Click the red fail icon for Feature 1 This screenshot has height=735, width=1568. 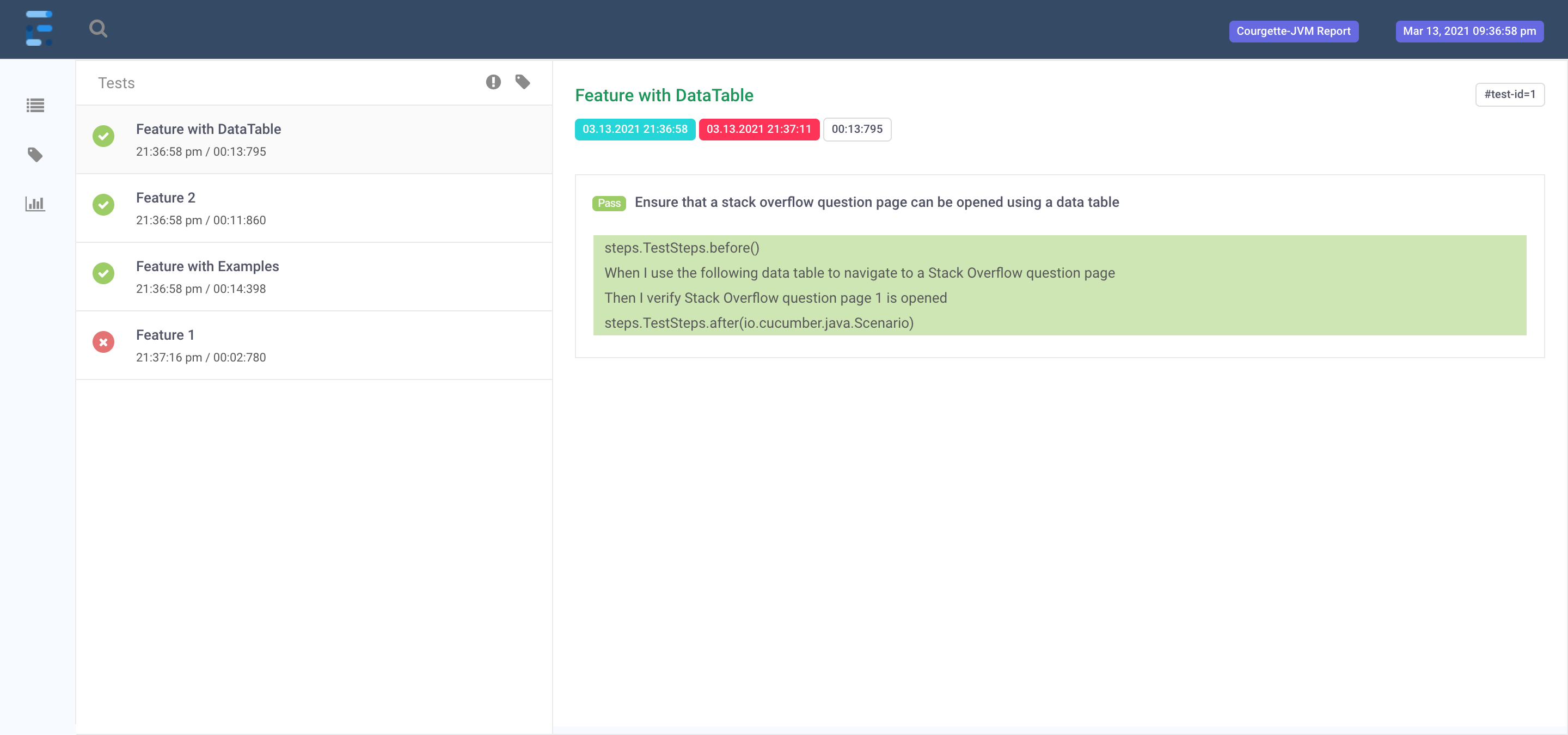(103, 342)
